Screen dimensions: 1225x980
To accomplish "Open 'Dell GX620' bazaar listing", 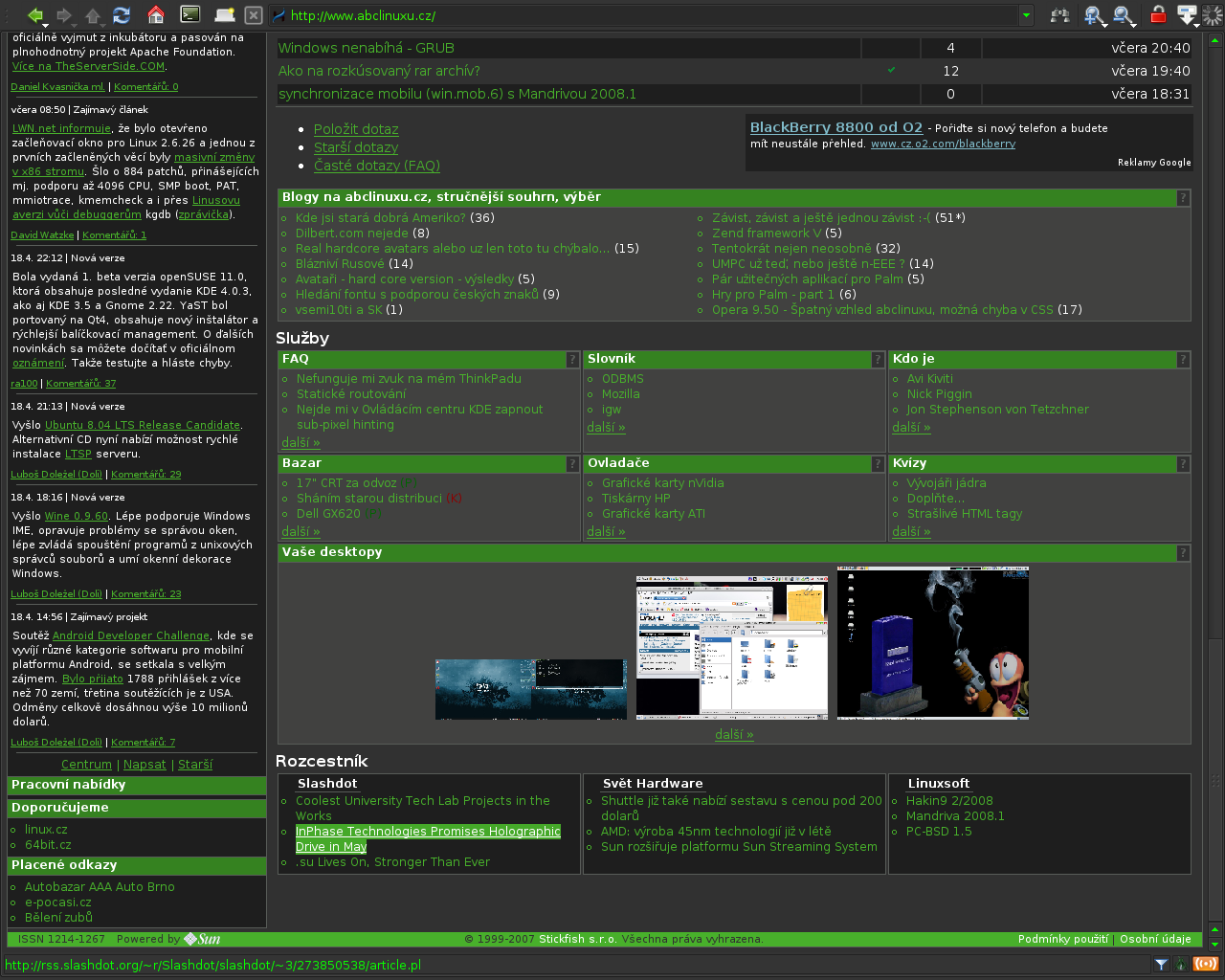I will pos(328,514).
